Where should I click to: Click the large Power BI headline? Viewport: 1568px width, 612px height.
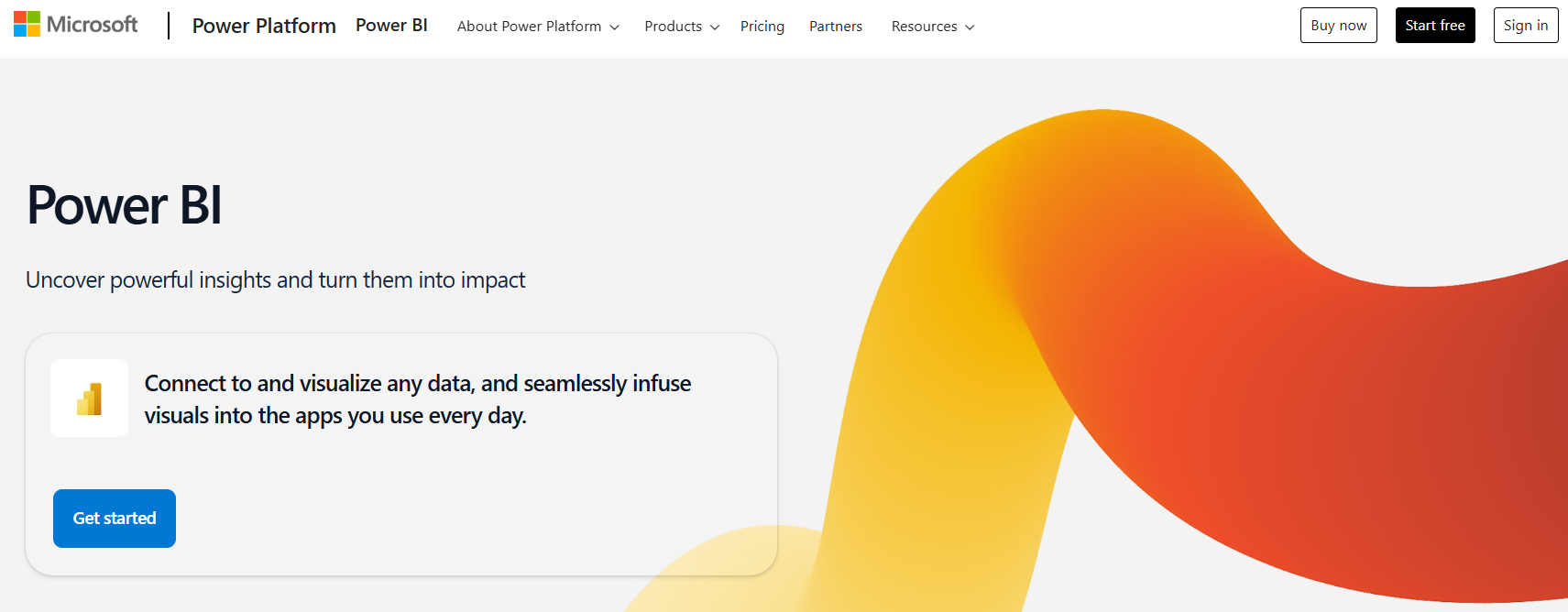[x=125, y=205]
